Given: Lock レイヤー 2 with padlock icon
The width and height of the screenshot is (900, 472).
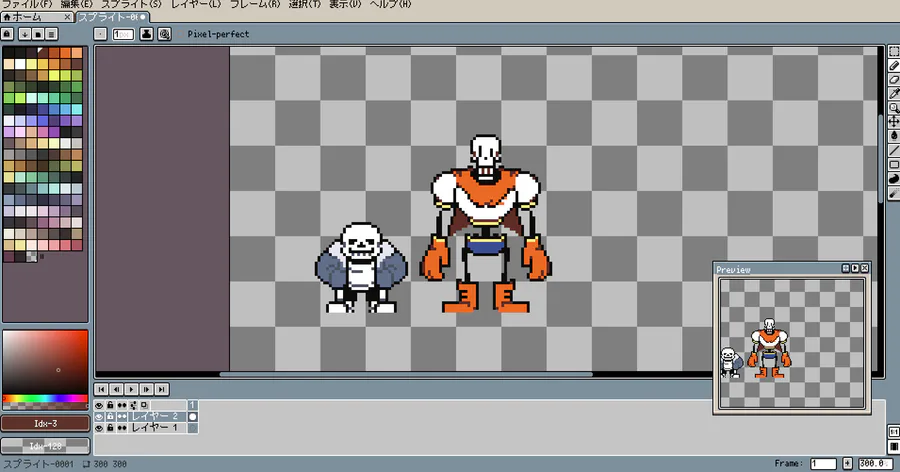Looking at the screenshot, I should point(110,417).
